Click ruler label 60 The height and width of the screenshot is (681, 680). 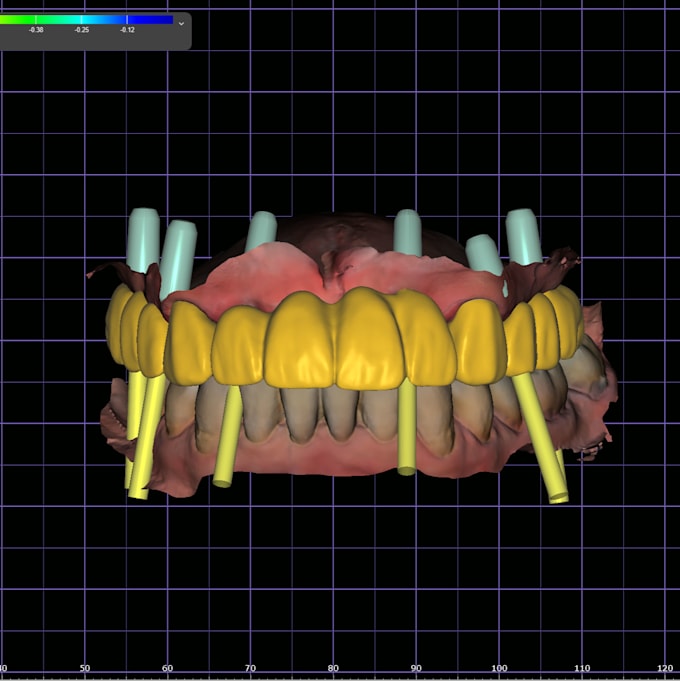point(168,668)
